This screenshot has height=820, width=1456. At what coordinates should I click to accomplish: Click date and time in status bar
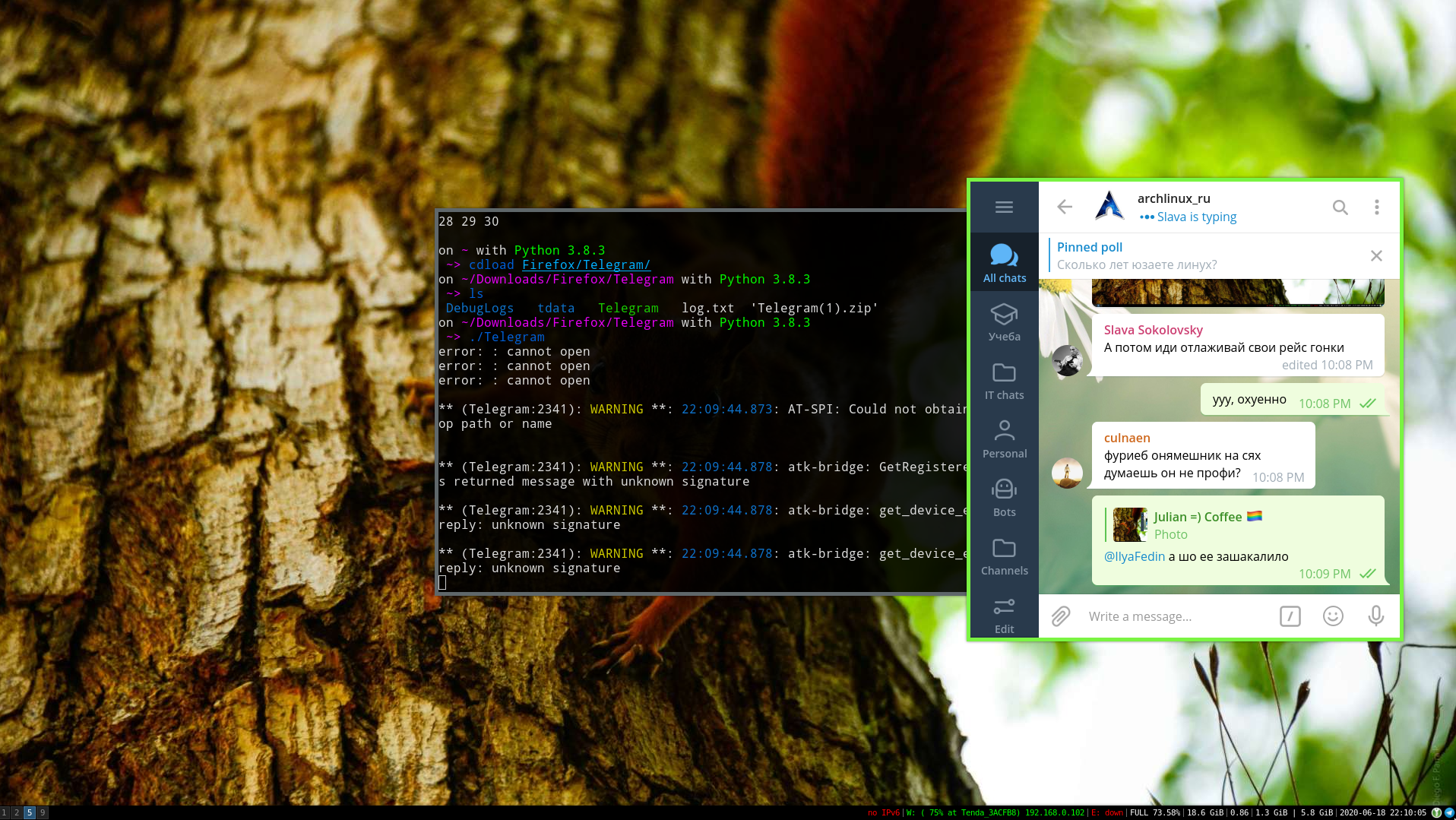pos(1383,812)
